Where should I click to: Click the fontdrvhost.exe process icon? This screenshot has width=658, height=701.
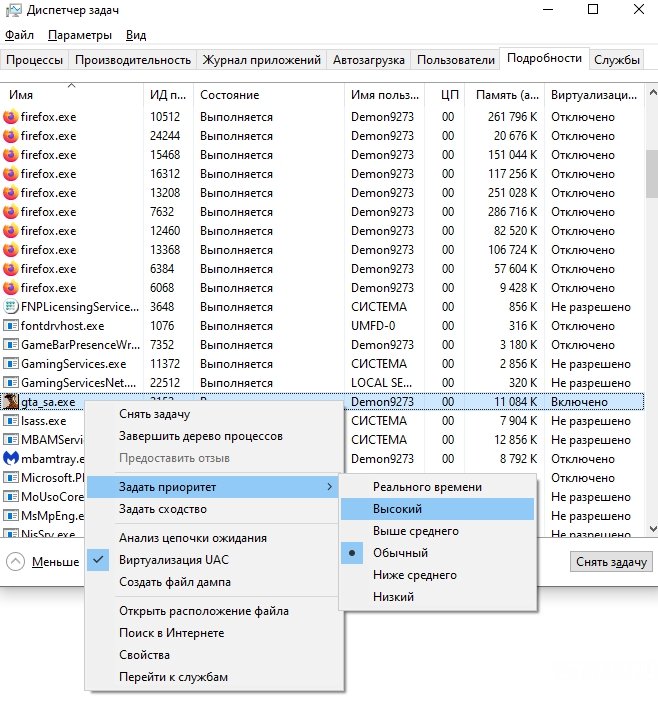click(11, 326)
